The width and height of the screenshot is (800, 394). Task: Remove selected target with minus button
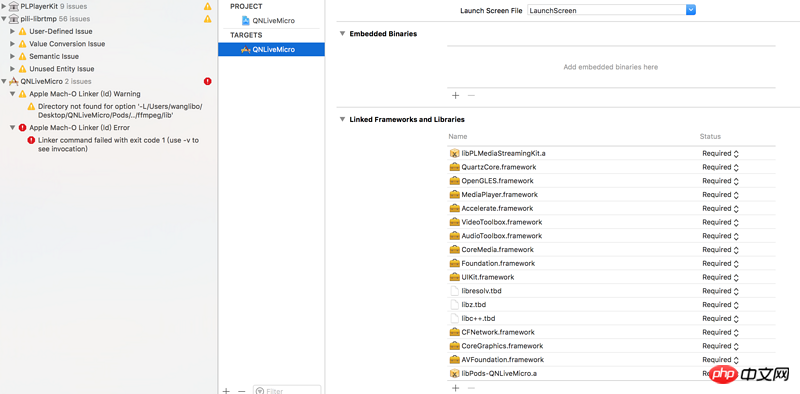coord(242,391)
